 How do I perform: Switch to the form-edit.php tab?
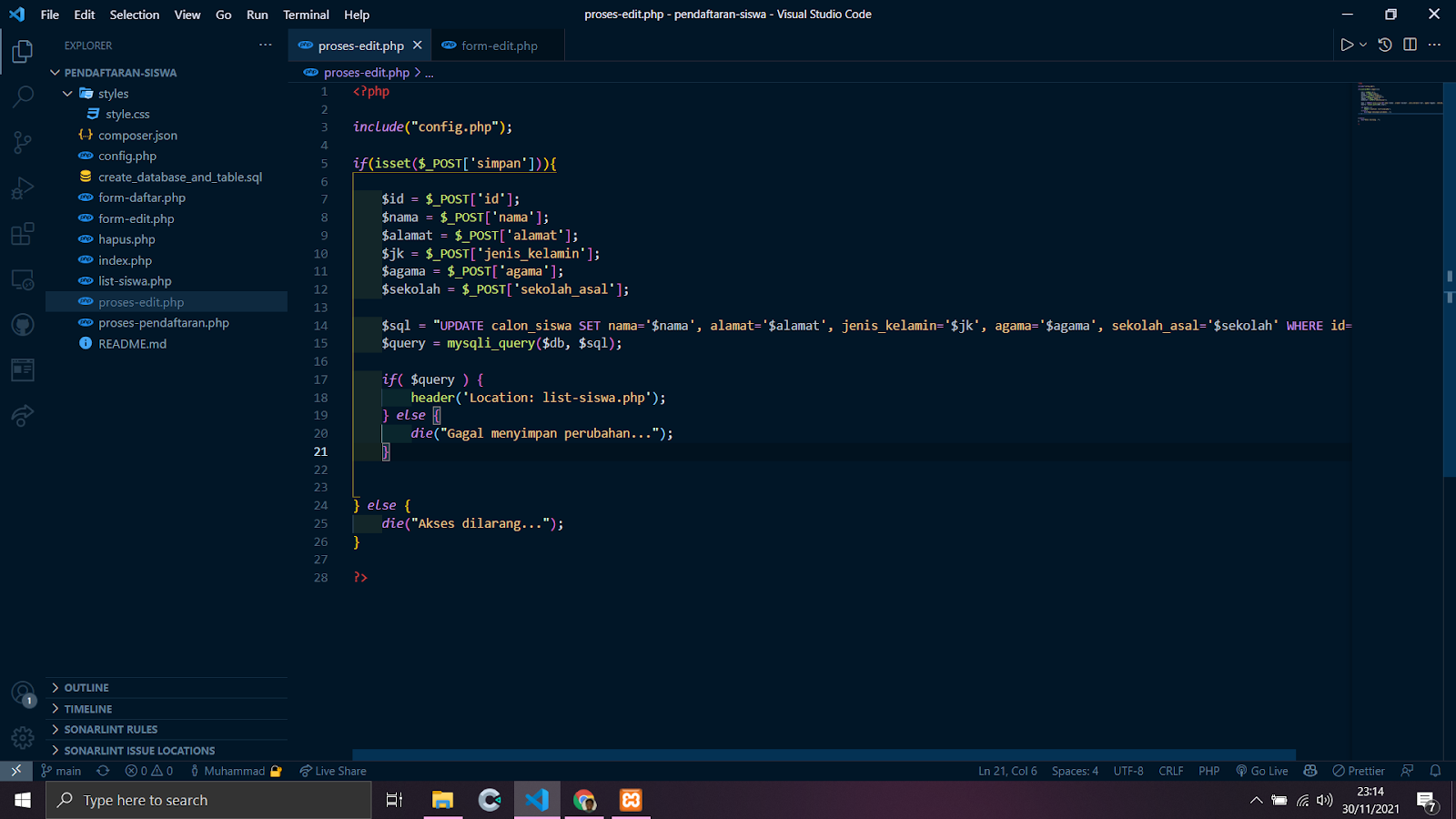[x=498, y=45]
